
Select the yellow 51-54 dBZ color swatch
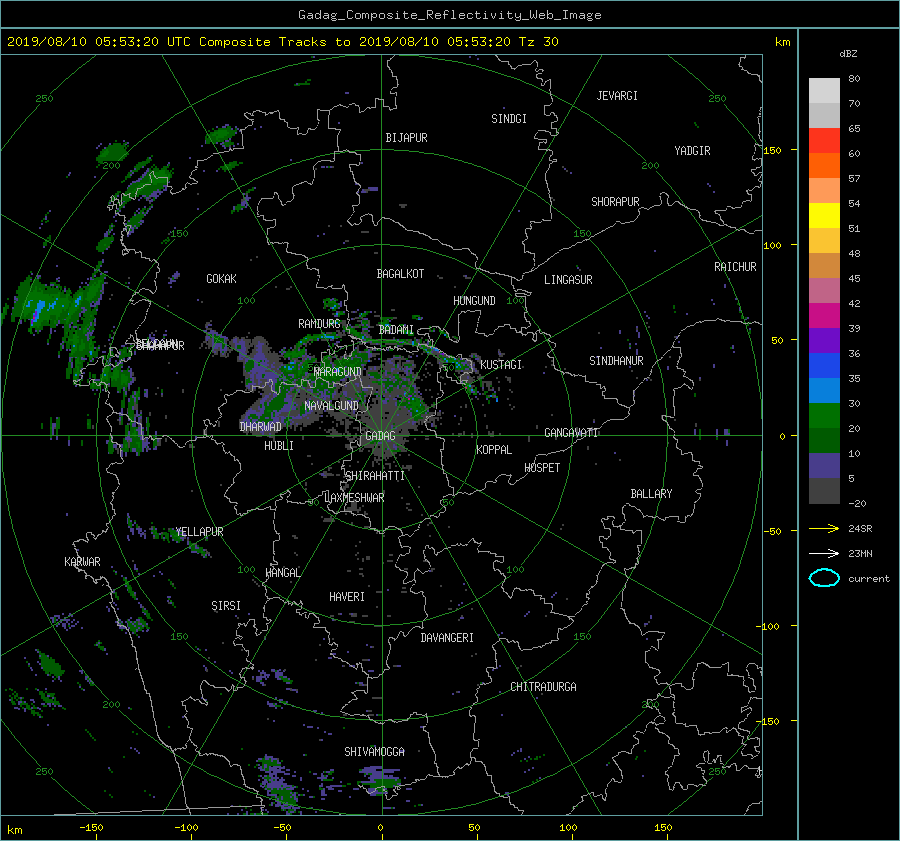(824, 215)
